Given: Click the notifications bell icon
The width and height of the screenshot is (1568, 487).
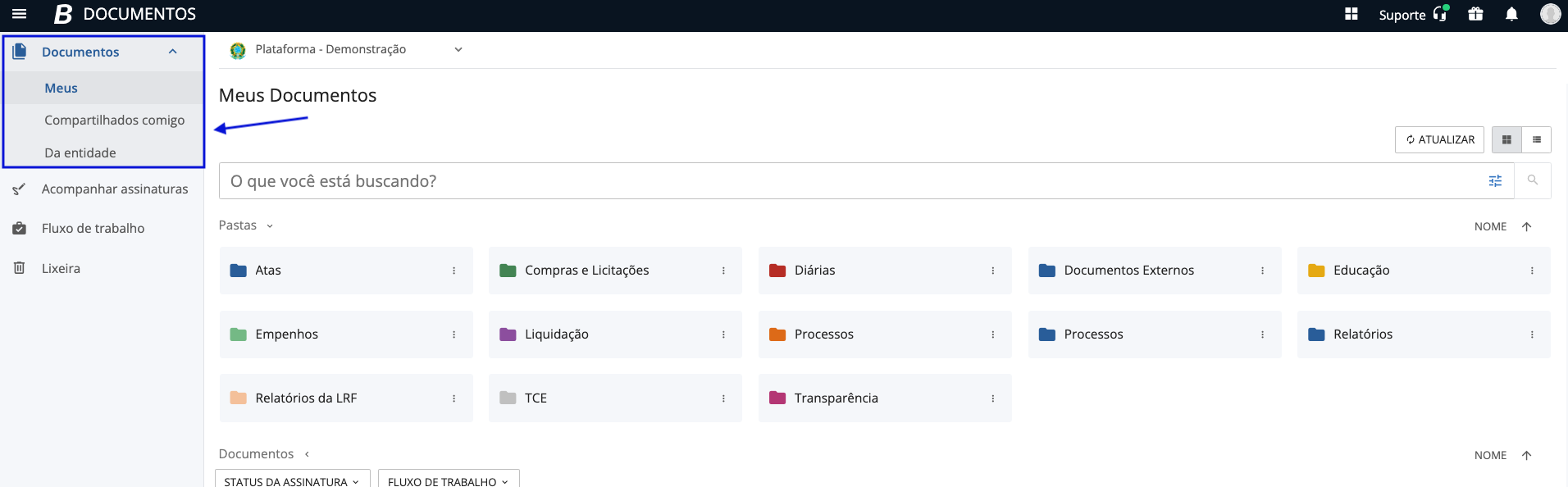Looking at the screenshot, I should (x=1511, y=14).
